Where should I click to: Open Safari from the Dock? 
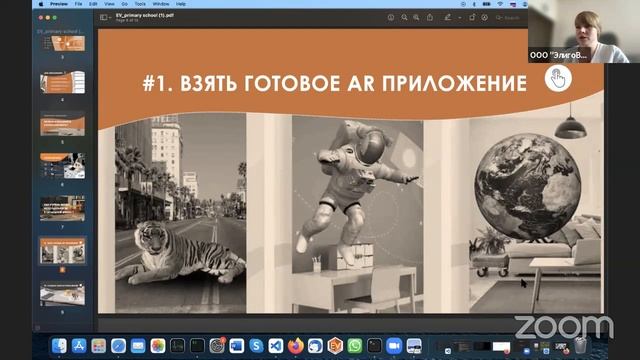[x=118, y=346]
